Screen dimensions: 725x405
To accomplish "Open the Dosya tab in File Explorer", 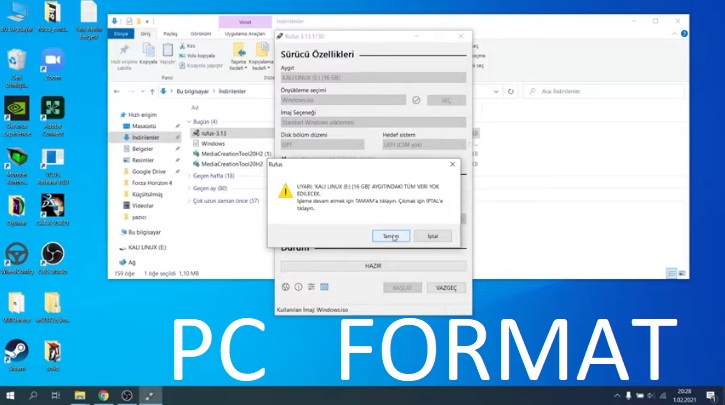I will pos(121,34).
